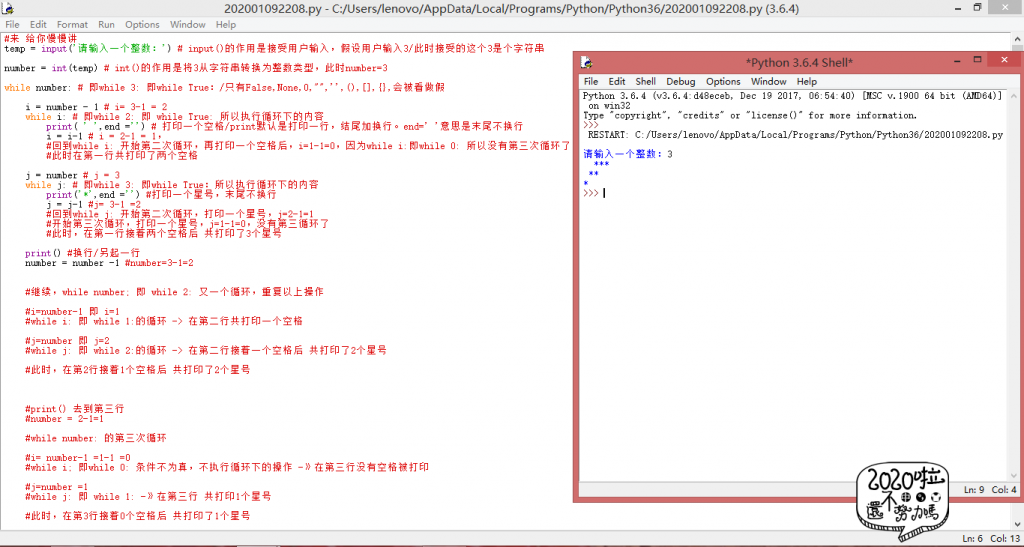1024x547 pixels.
Task: Open the File menu in Python Shell
Action: pos(591,82)
